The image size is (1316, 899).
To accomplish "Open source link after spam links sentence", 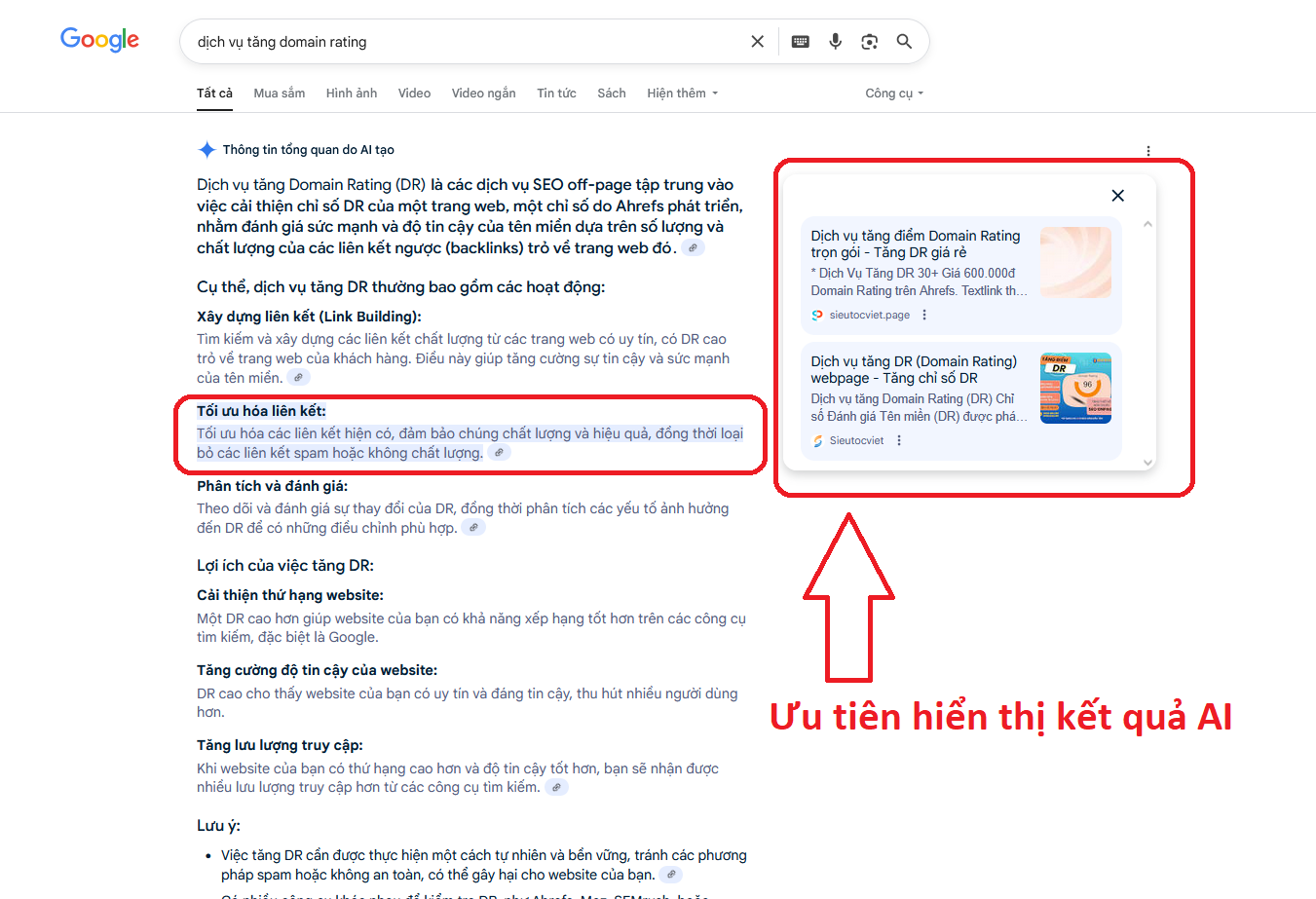I will (499, 453).
